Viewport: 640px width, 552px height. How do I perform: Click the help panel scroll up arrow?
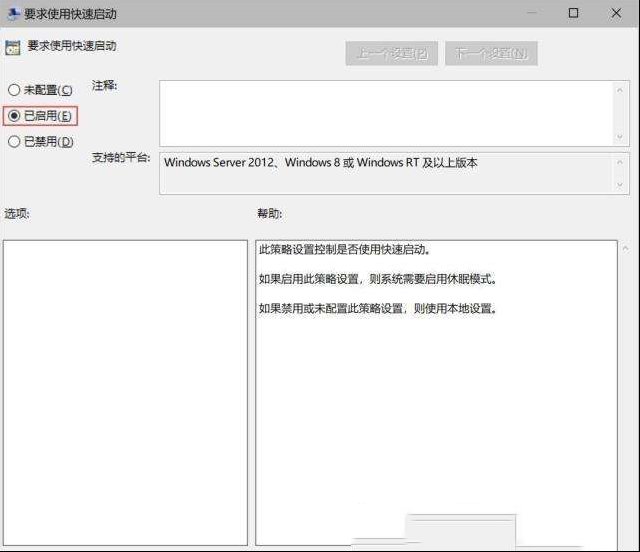pyautogui.click(x=625, y=248)
